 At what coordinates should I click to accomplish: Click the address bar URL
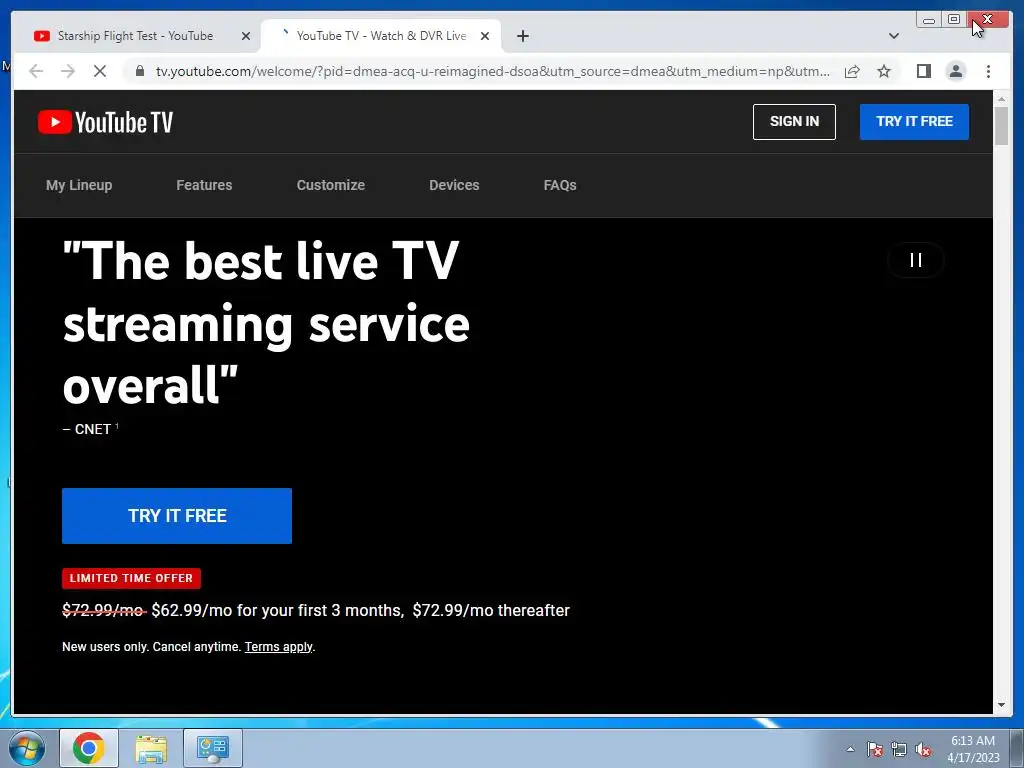click(x=492, y=71)
